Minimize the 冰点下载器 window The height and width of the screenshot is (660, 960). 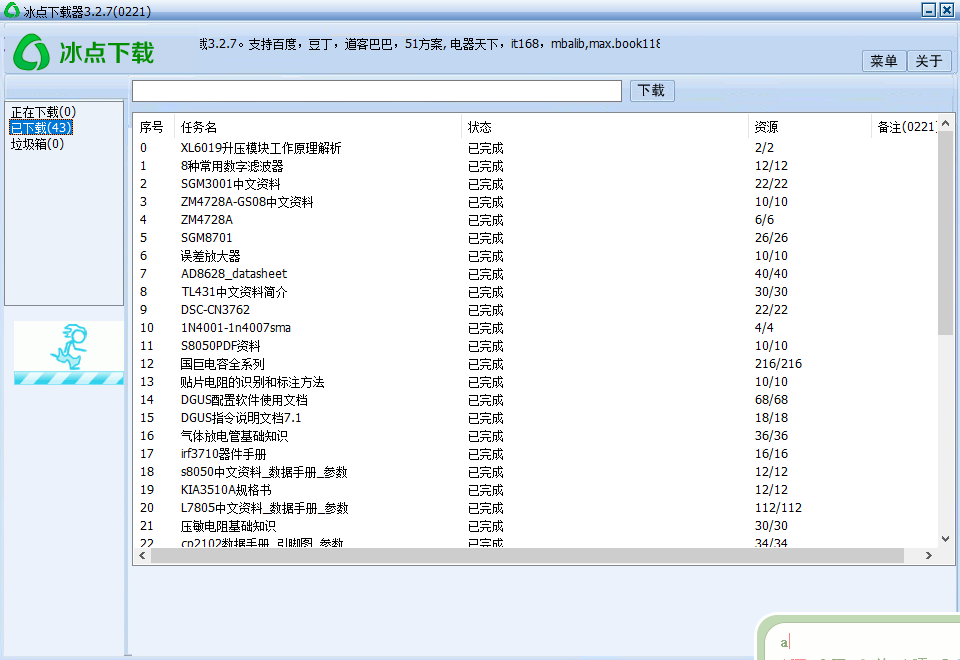point(929,10)
